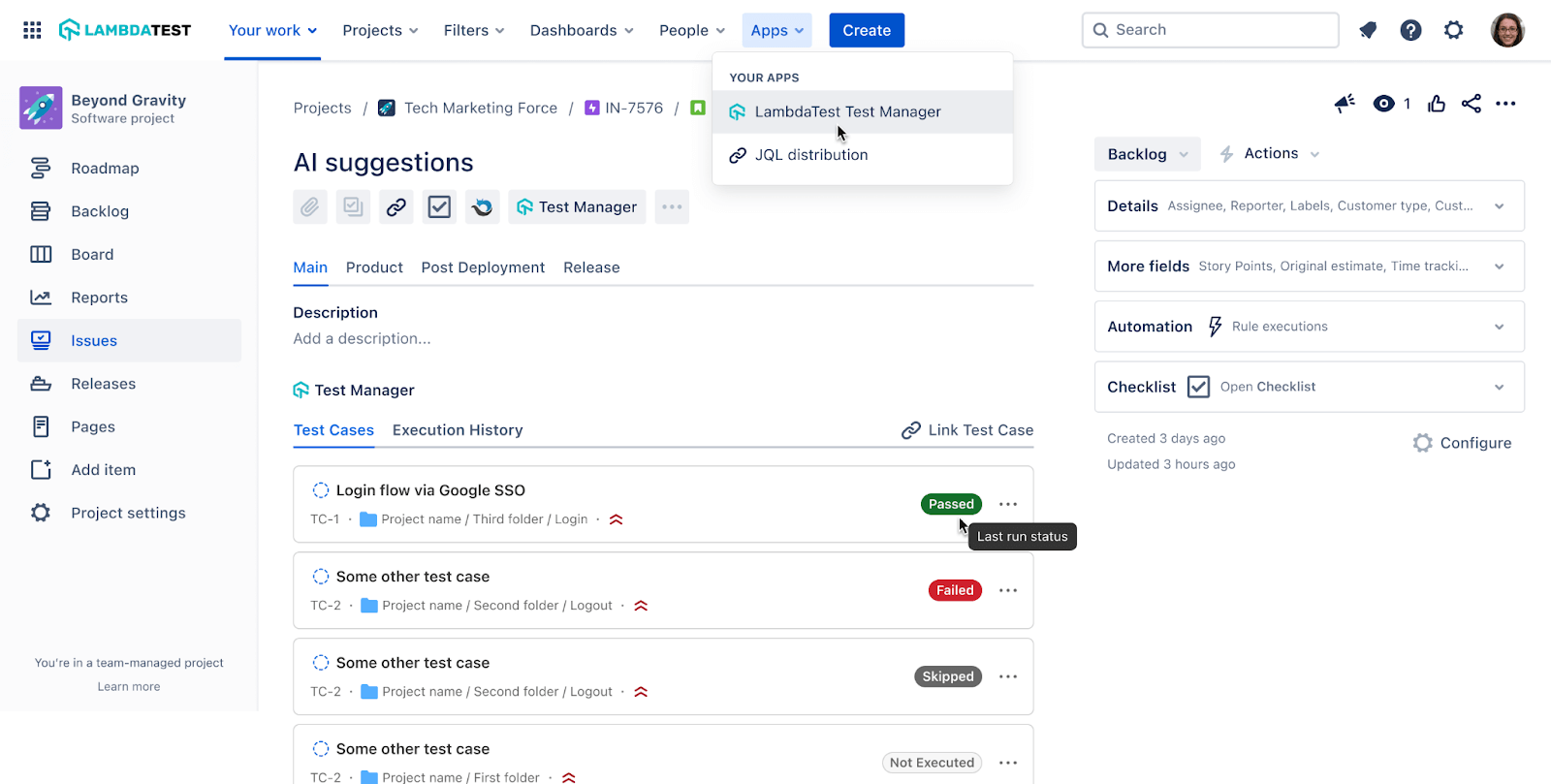Select JQL distribution from Your Apps
The height and width of the screenshot is (784, 1551).
click(863, 154)
